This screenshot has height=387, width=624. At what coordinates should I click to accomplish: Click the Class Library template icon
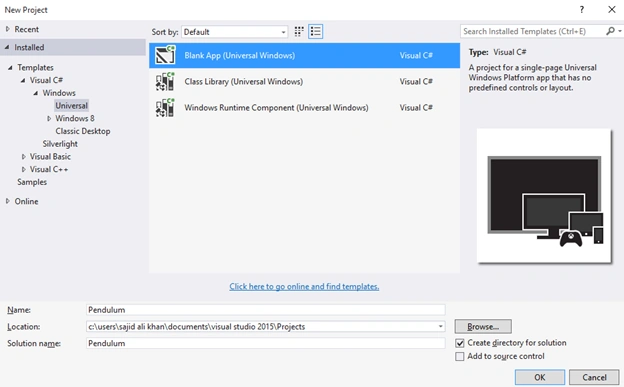(165, 82)
